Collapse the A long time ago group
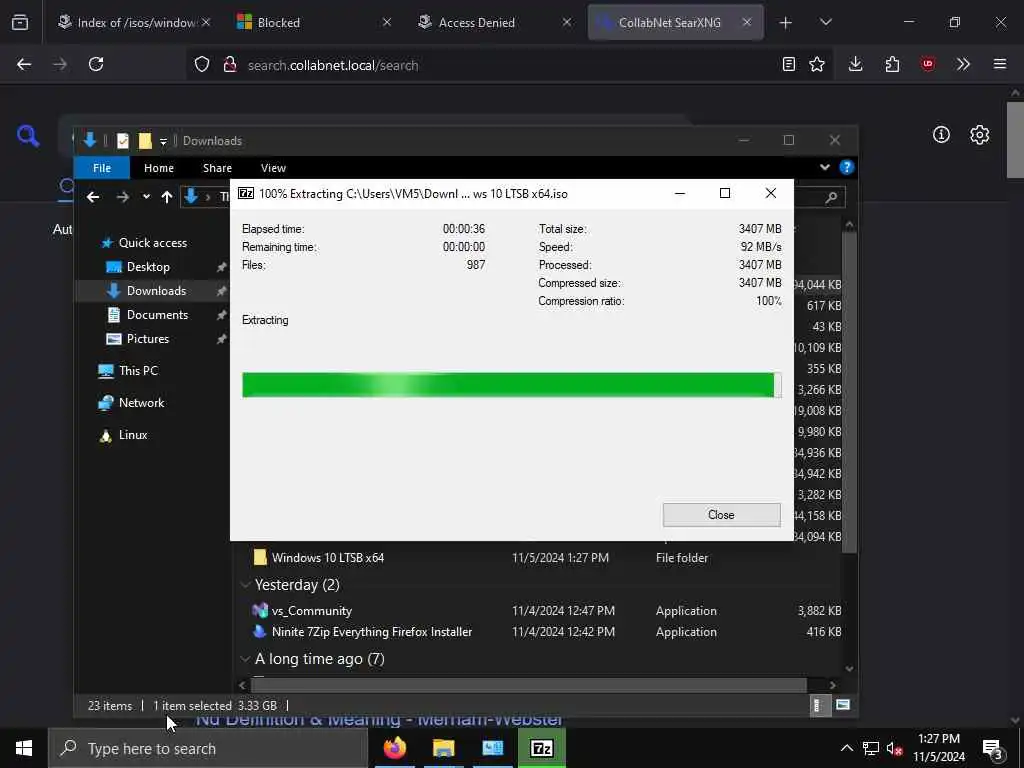This screenshot has width=1024, height=768. pyautogui.click(x=246, y=659)
